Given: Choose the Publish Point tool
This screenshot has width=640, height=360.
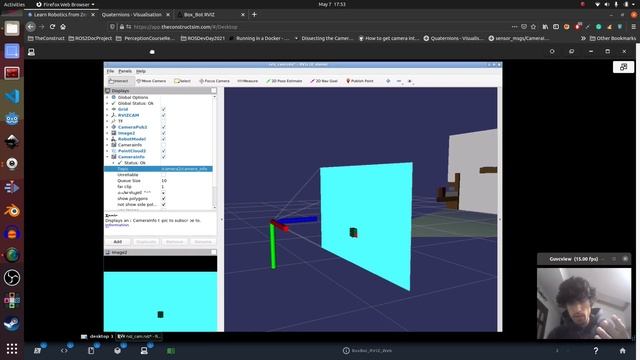Looking at the screenshot, I should tap(360, 81).
